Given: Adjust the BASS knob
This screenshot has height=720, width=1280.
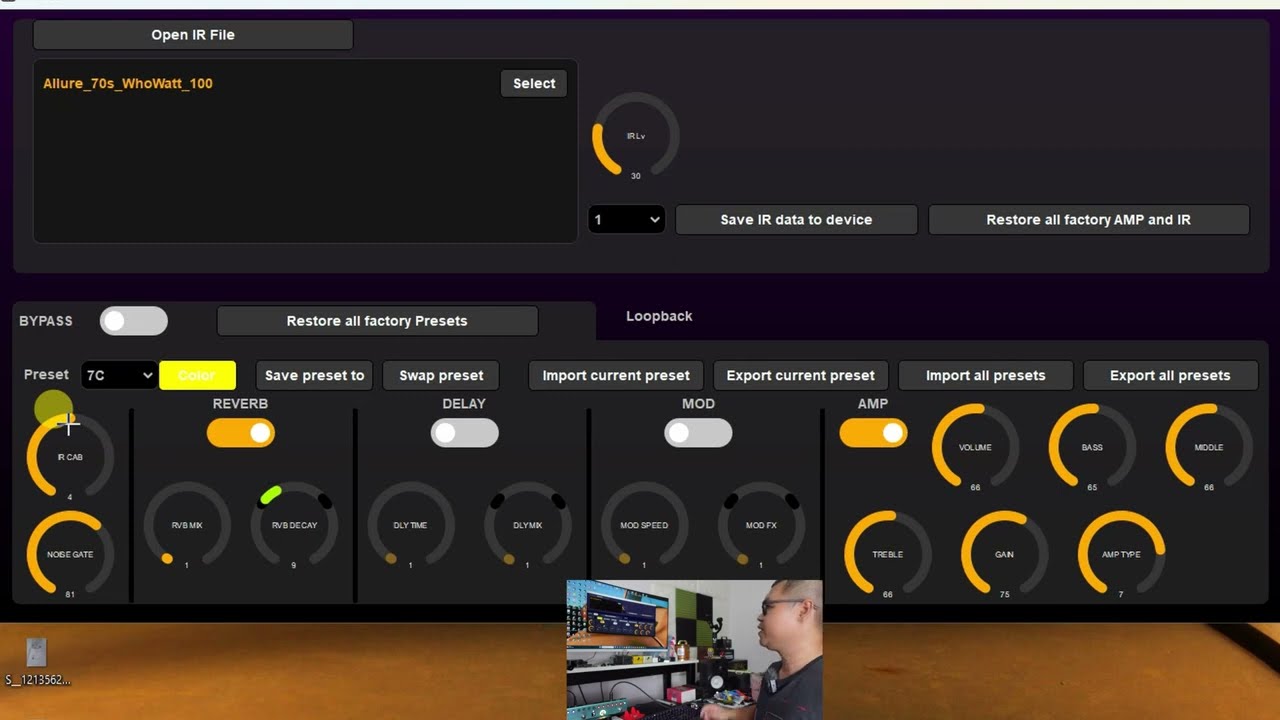Looking at the screenshot, I should coord(1092,447).
